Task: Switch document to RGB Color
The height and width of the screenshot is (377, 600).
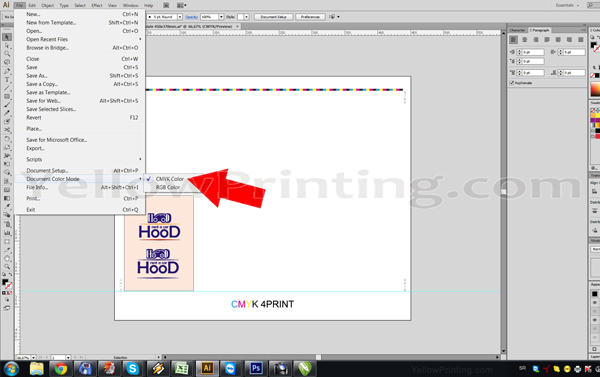Action: (168, 187)
